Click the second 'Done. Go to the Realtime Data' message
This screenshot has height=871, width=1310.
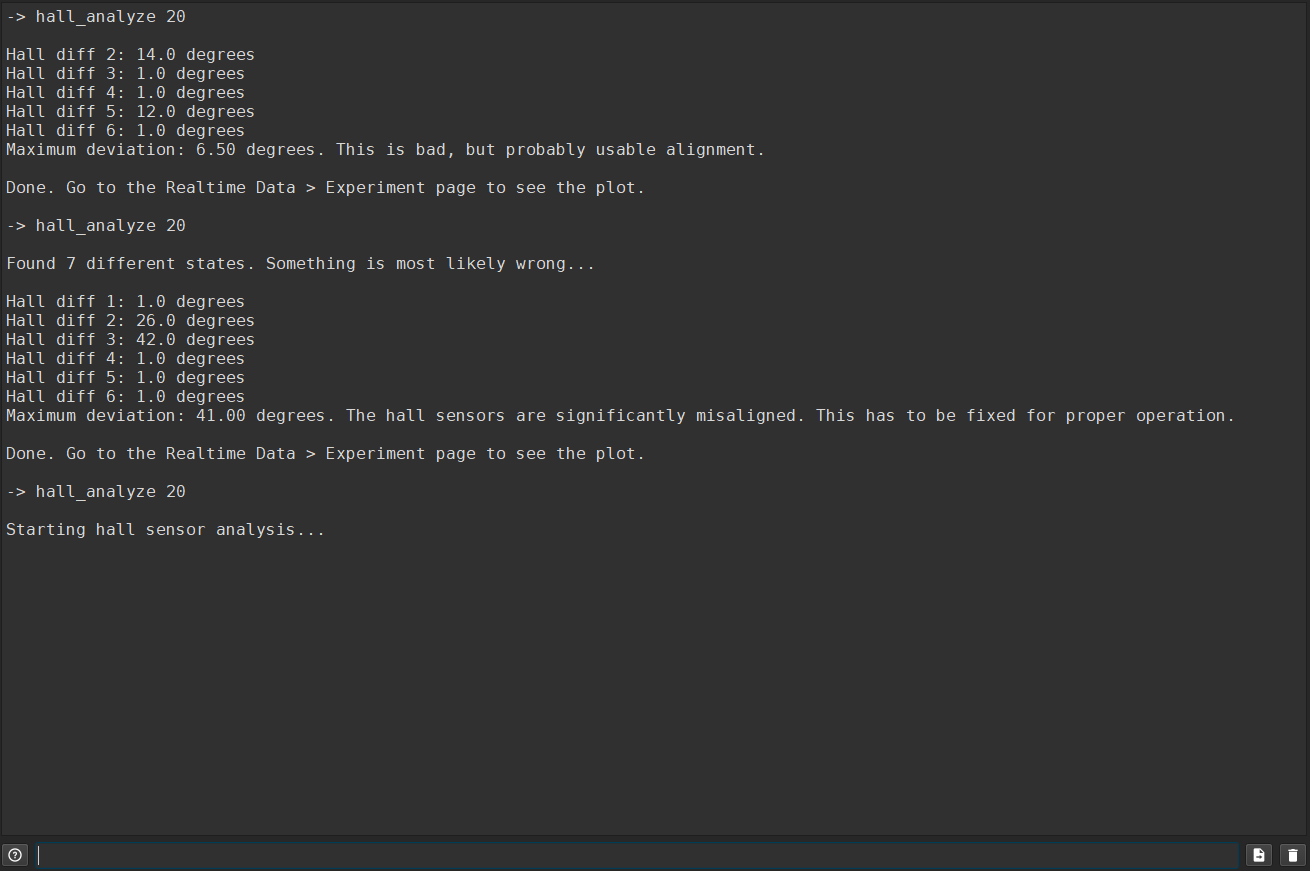[x=326, y=454]
